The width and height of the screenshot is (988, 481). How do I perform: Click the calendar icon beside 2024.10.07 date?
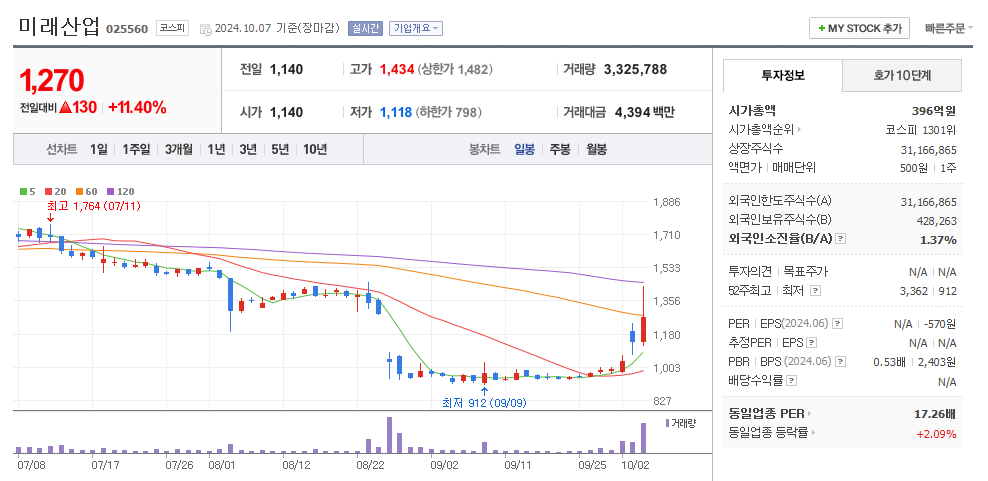(205, 29)
